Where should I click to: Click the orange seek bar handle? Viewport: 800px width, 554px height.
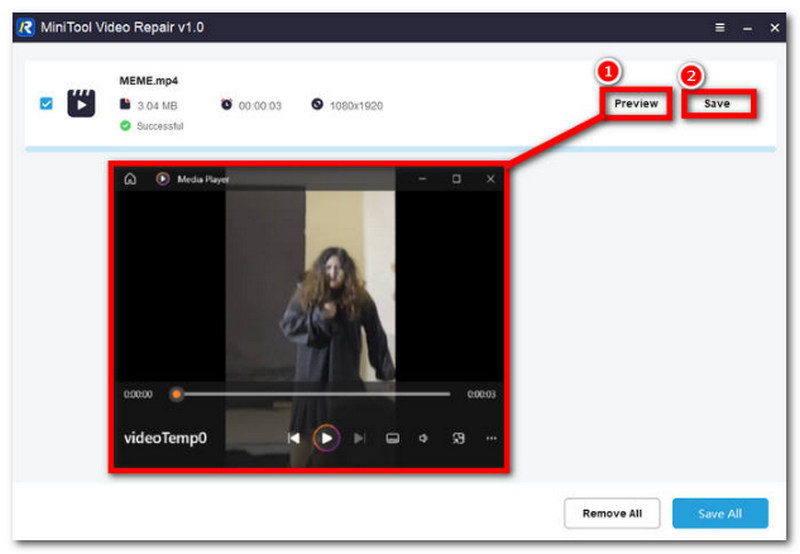coord(176,394)
